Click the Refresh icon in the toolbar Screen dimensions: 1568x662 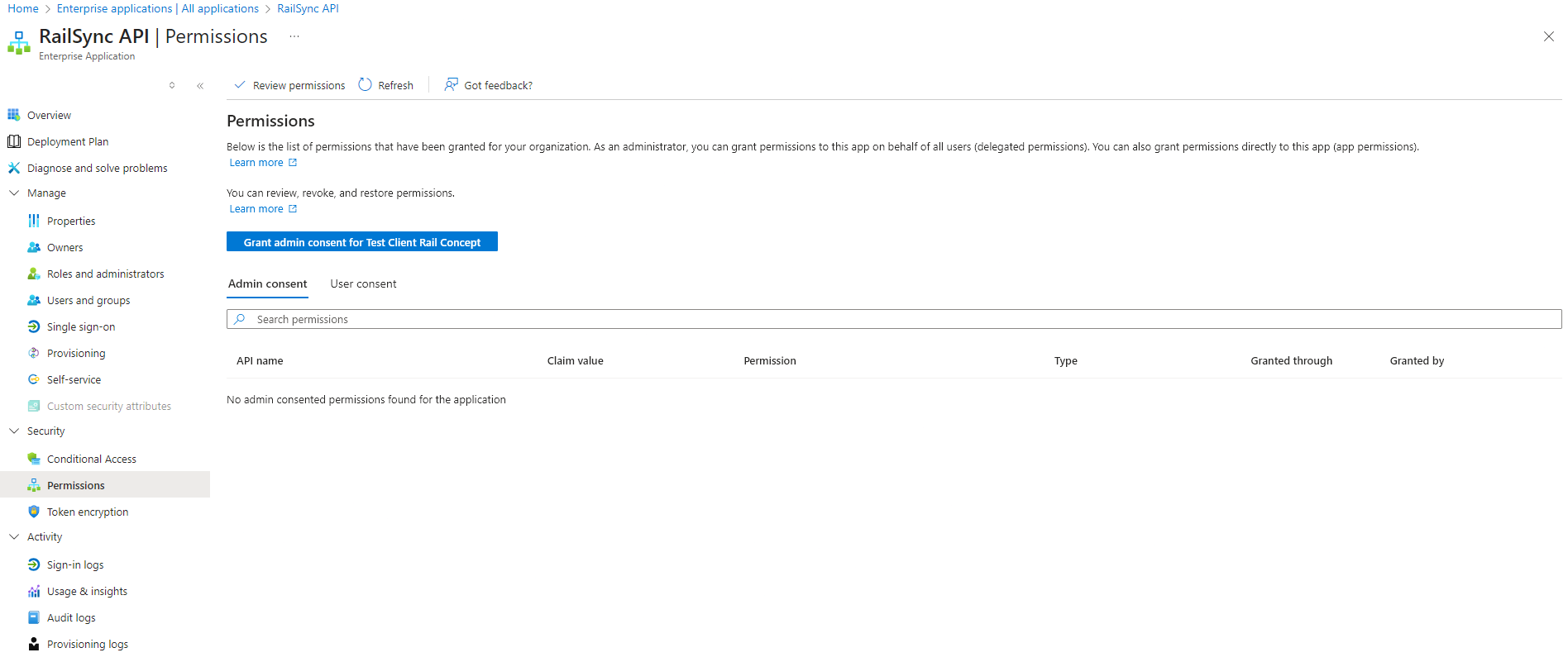coord(365,85)
